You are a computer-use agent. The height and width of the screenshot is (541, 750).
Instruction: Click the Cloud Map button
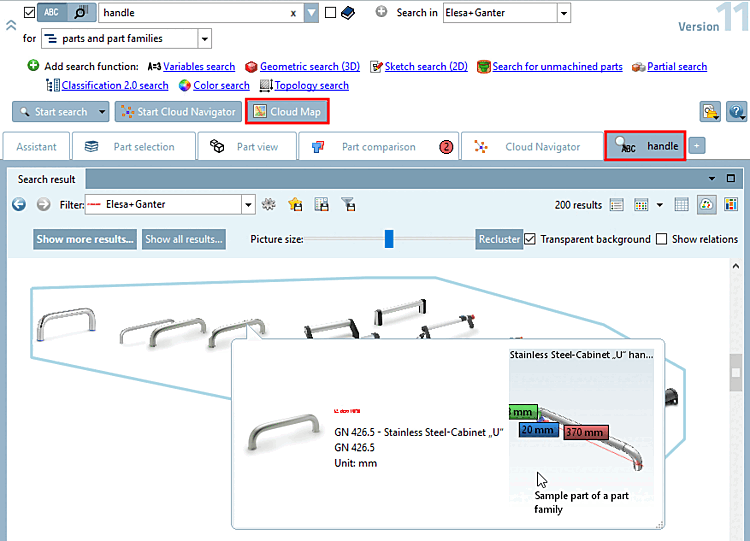[x=287, y=112]
